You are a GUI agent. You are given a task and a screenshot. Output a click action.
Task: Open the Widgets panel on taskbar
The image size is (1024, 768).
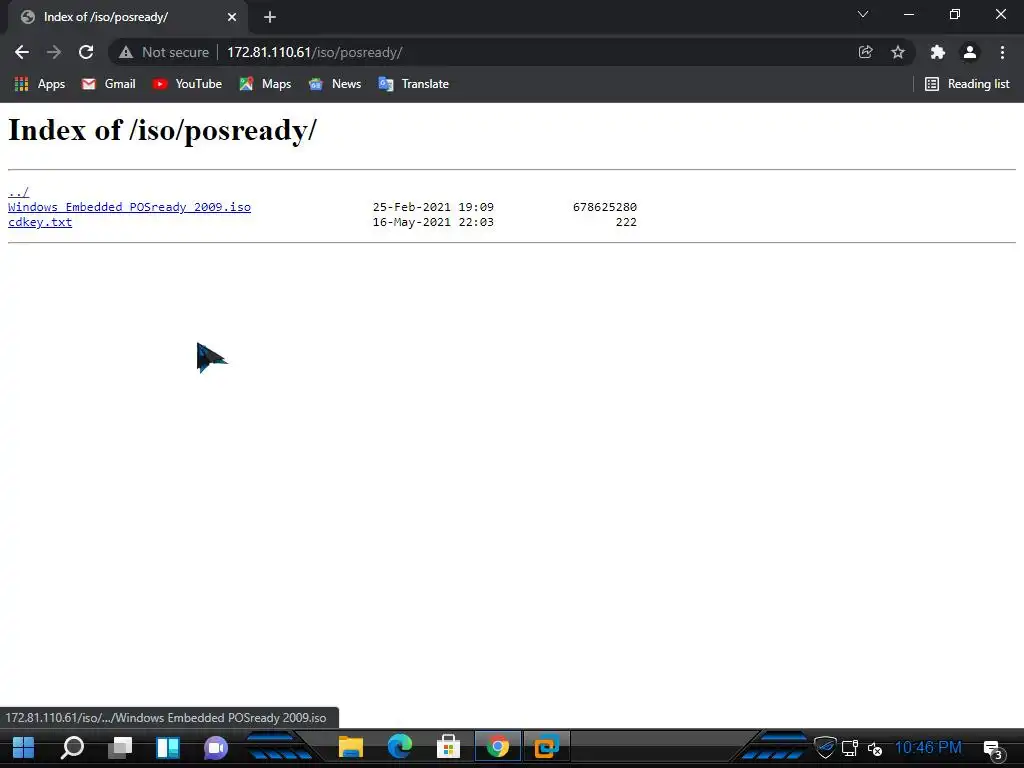(x=168, y=747)
